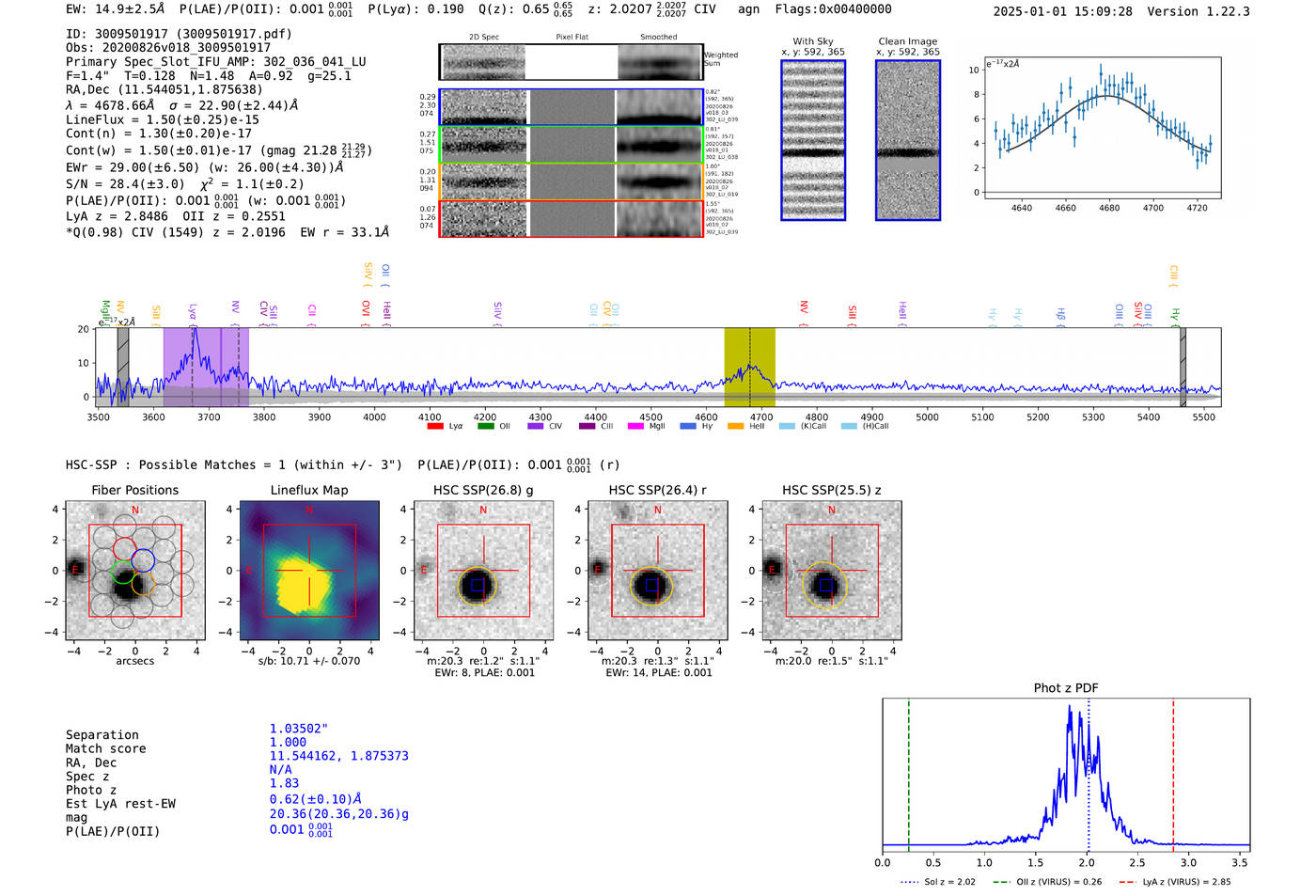The image size is (1316, 896).
Task: Open the HSC SSP(25.5) z image
Action: (x=832, y=571)
